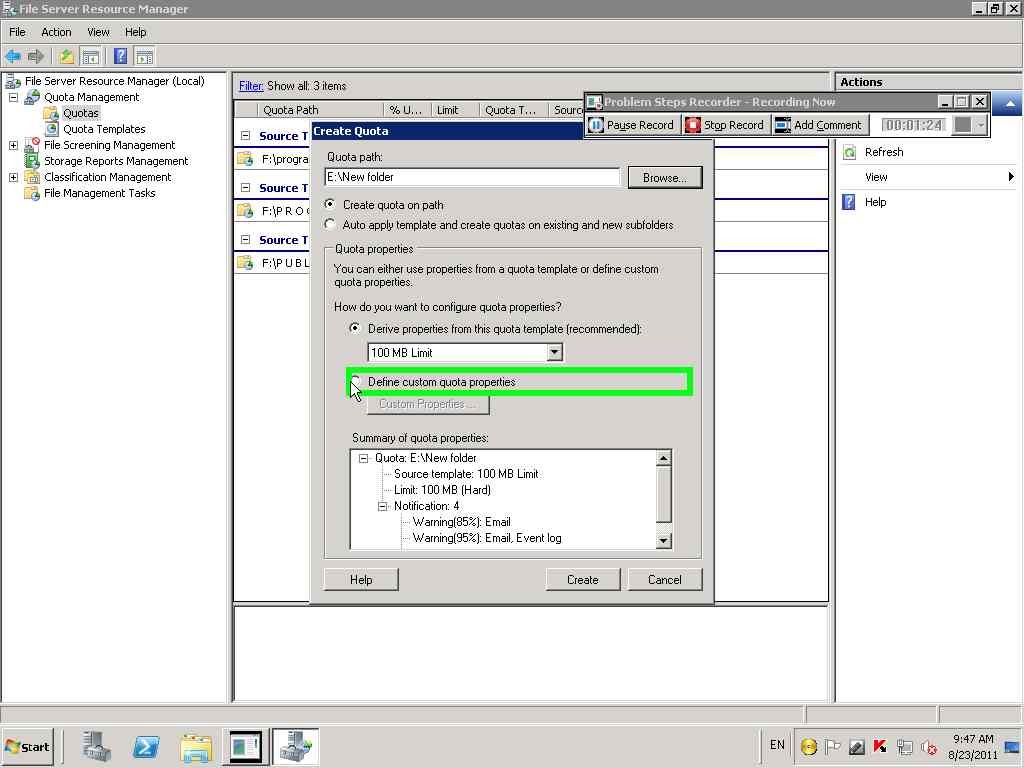Click the Help question mark toolbar icon
This screenshot has height=768, width=1024.
click(120, 56)
